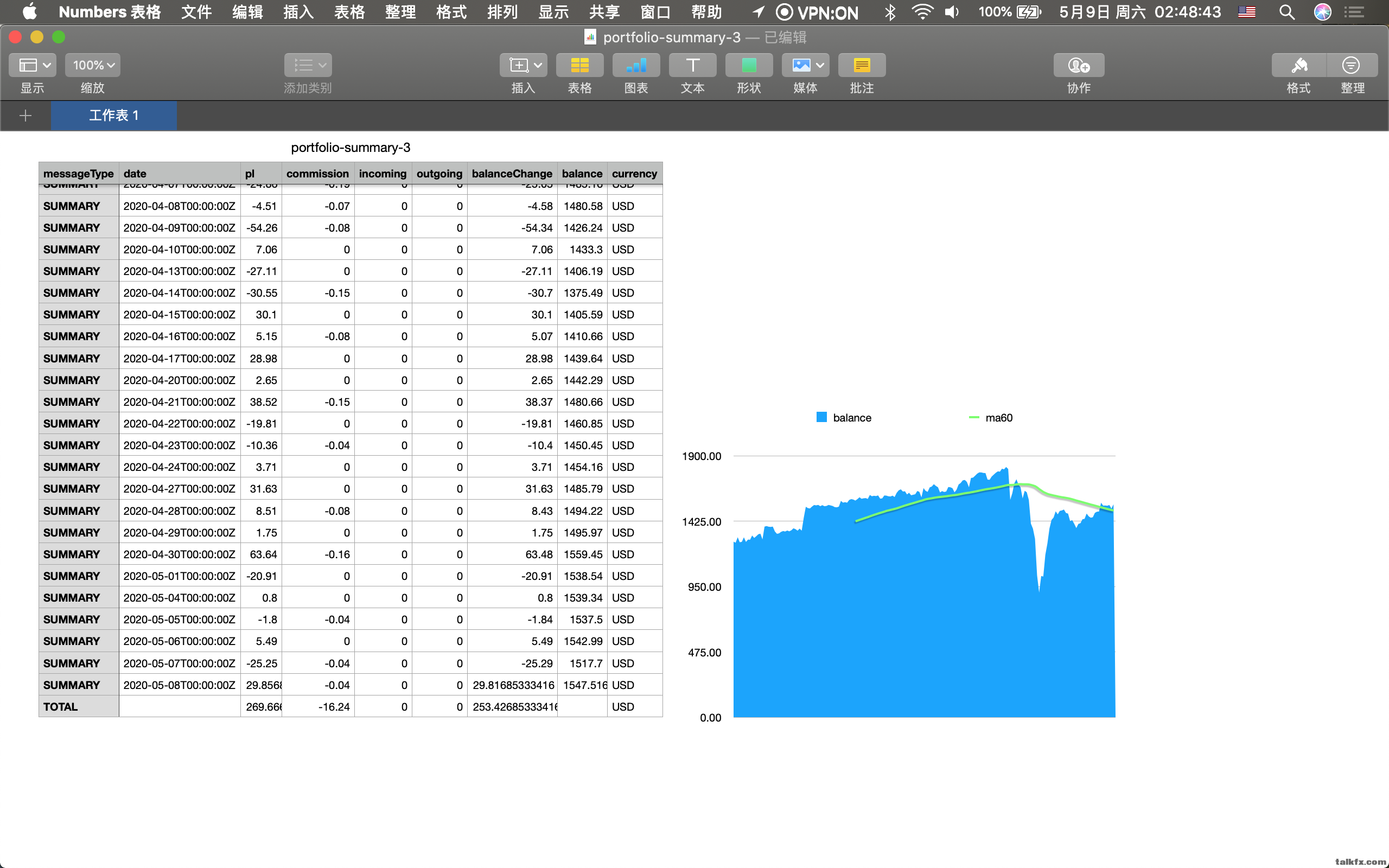Click the location arrow menu bar icon
Image resolution: width=1389 pixels, height=868 pixels.
[758, 12]
